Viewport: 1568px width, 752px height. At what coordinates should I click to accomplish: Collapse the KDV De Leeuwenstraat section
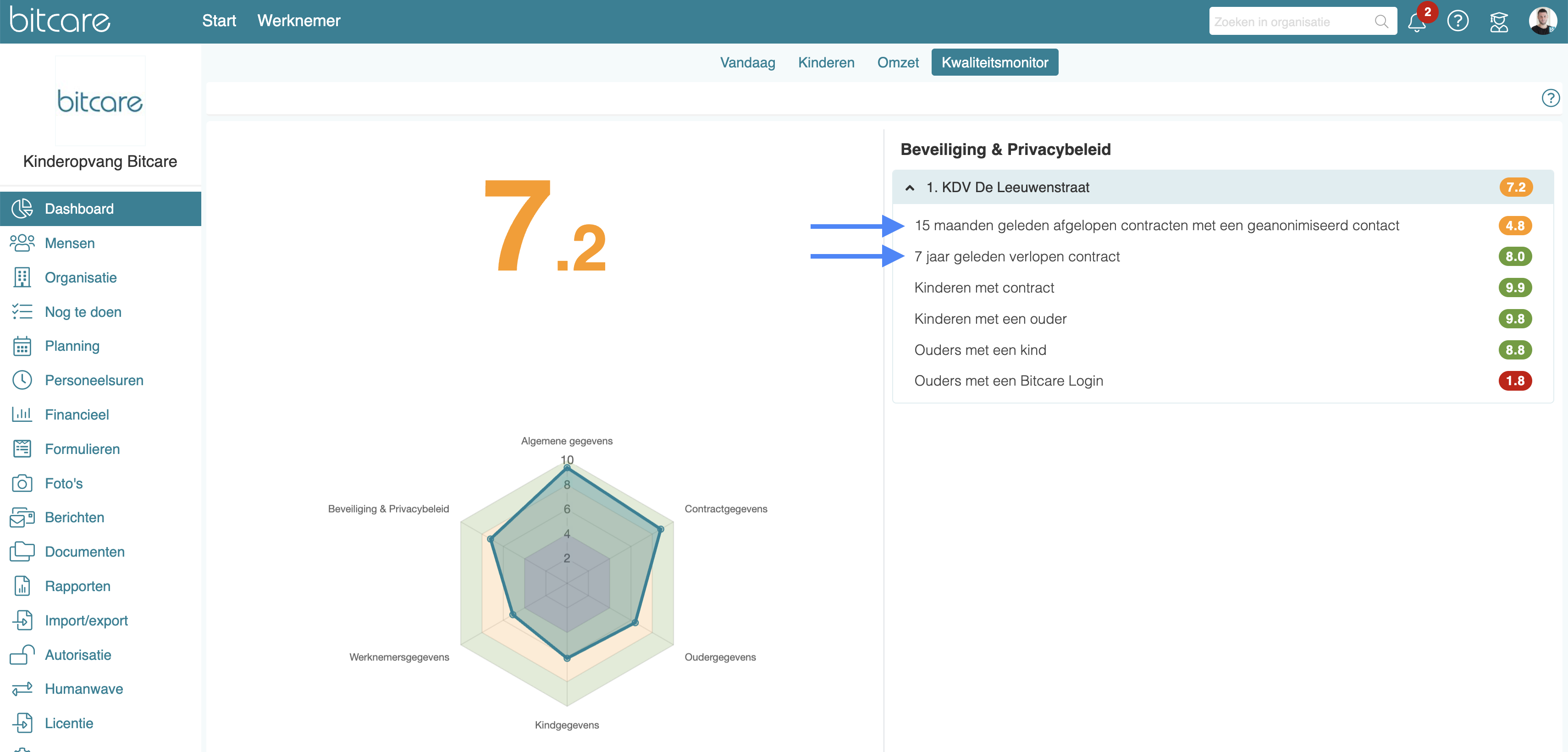pyautogui.click(x=909, y=188)
